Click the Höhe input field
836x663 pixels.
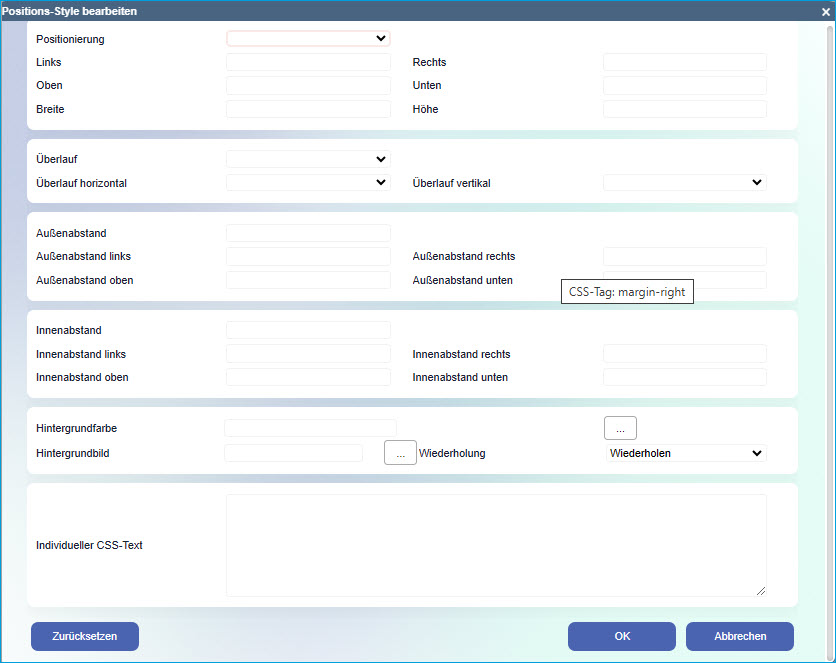[684, 109]
